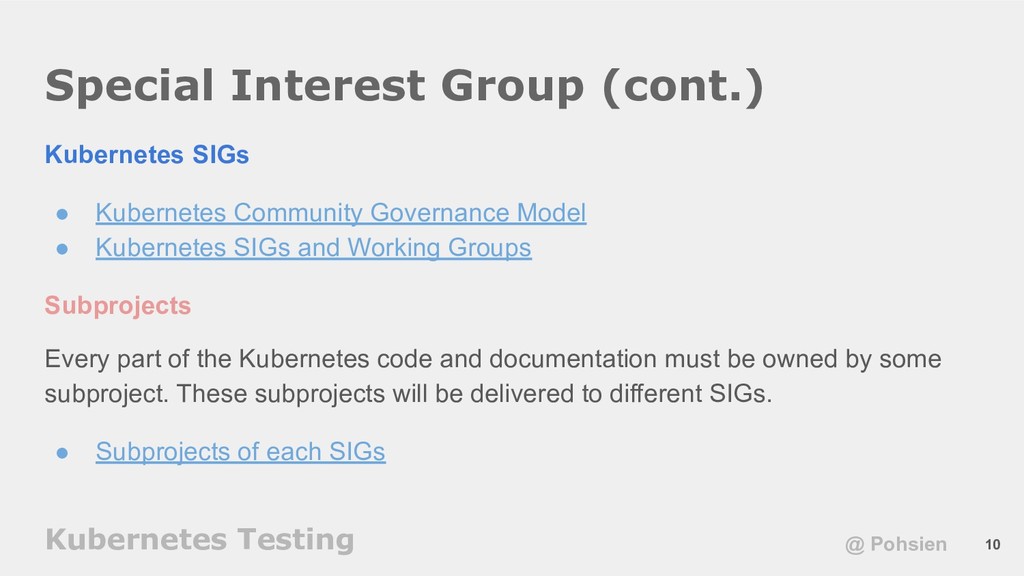Click the blue Kubernetes SIGs heading
The image size is (1024, 576).
tap(147, 155)
